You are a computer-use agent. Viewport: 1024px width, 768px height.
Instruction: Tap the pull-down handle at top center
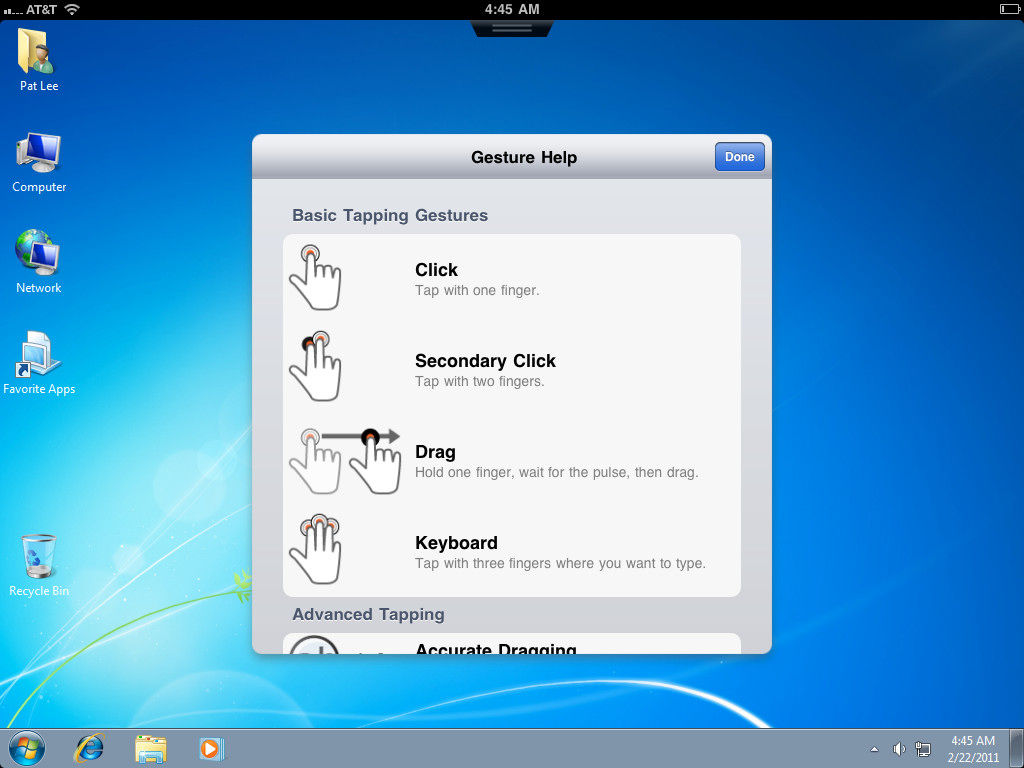(x=512, y=28)
